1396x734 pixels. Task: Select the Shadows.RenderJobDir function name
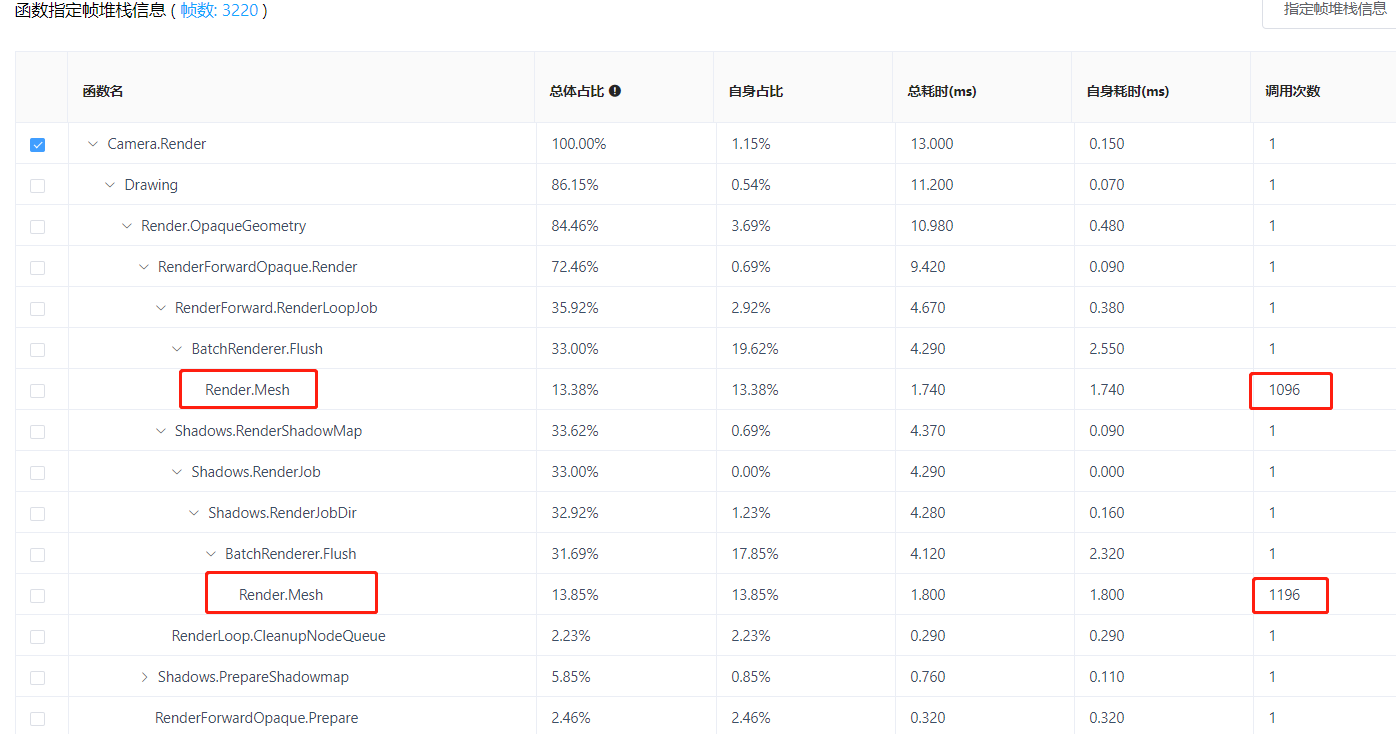tap(283, 513)
